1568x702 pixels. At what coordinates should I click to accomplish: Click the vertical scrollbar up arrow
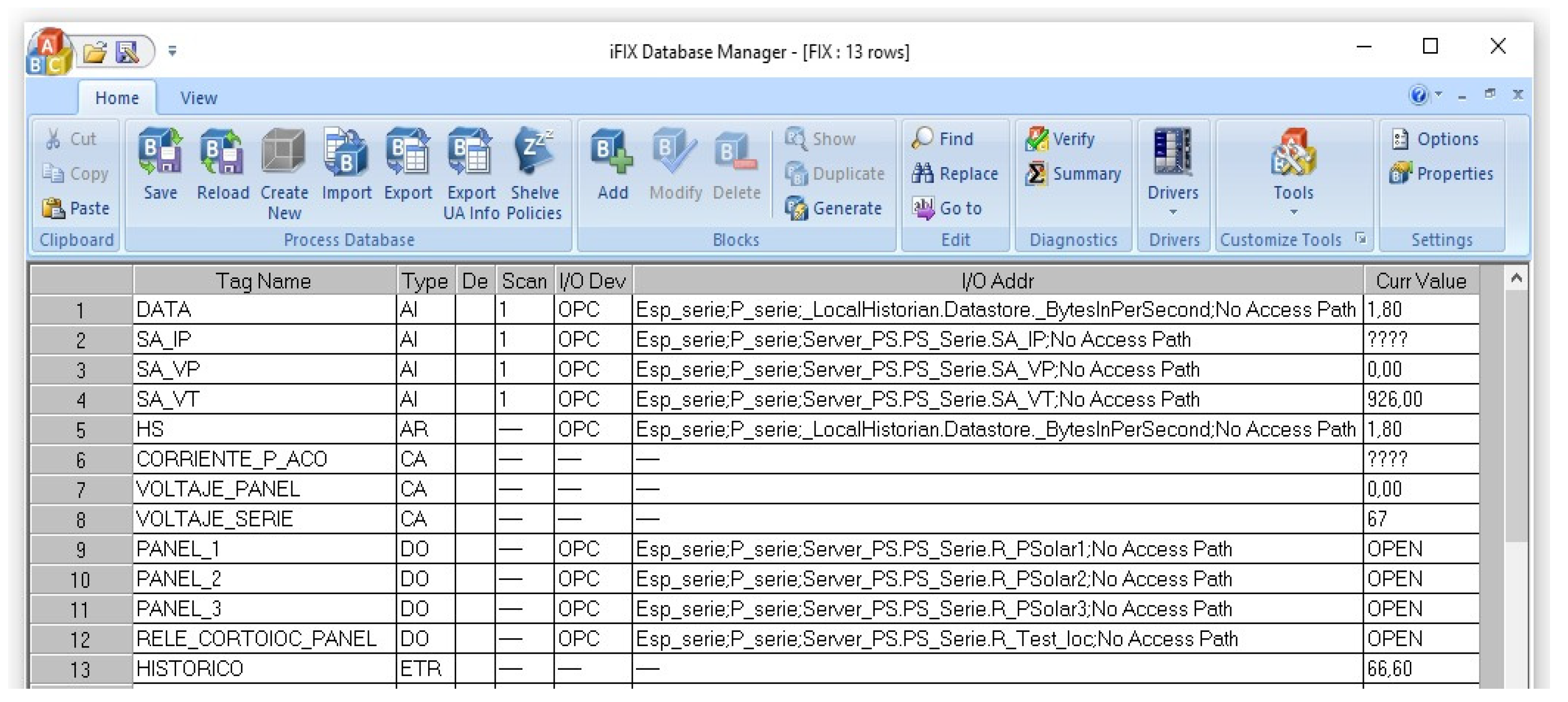[x=1516, y=279]
